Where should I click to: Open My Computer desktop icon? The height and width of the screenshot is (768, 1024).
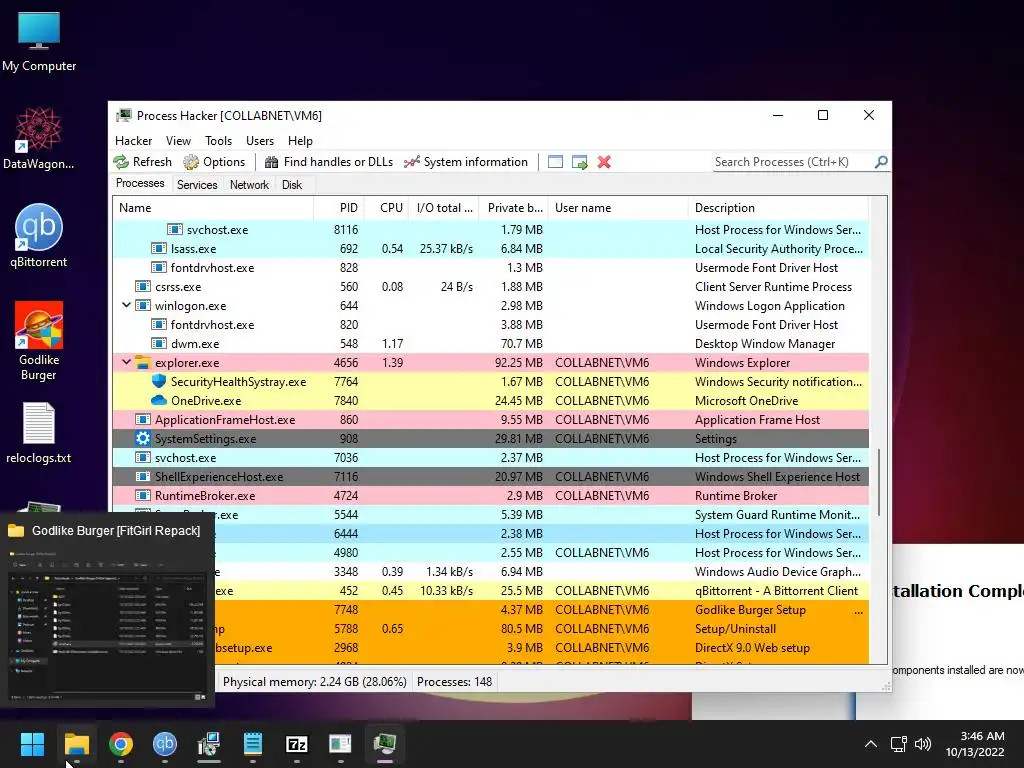click(x=39, y=41)
